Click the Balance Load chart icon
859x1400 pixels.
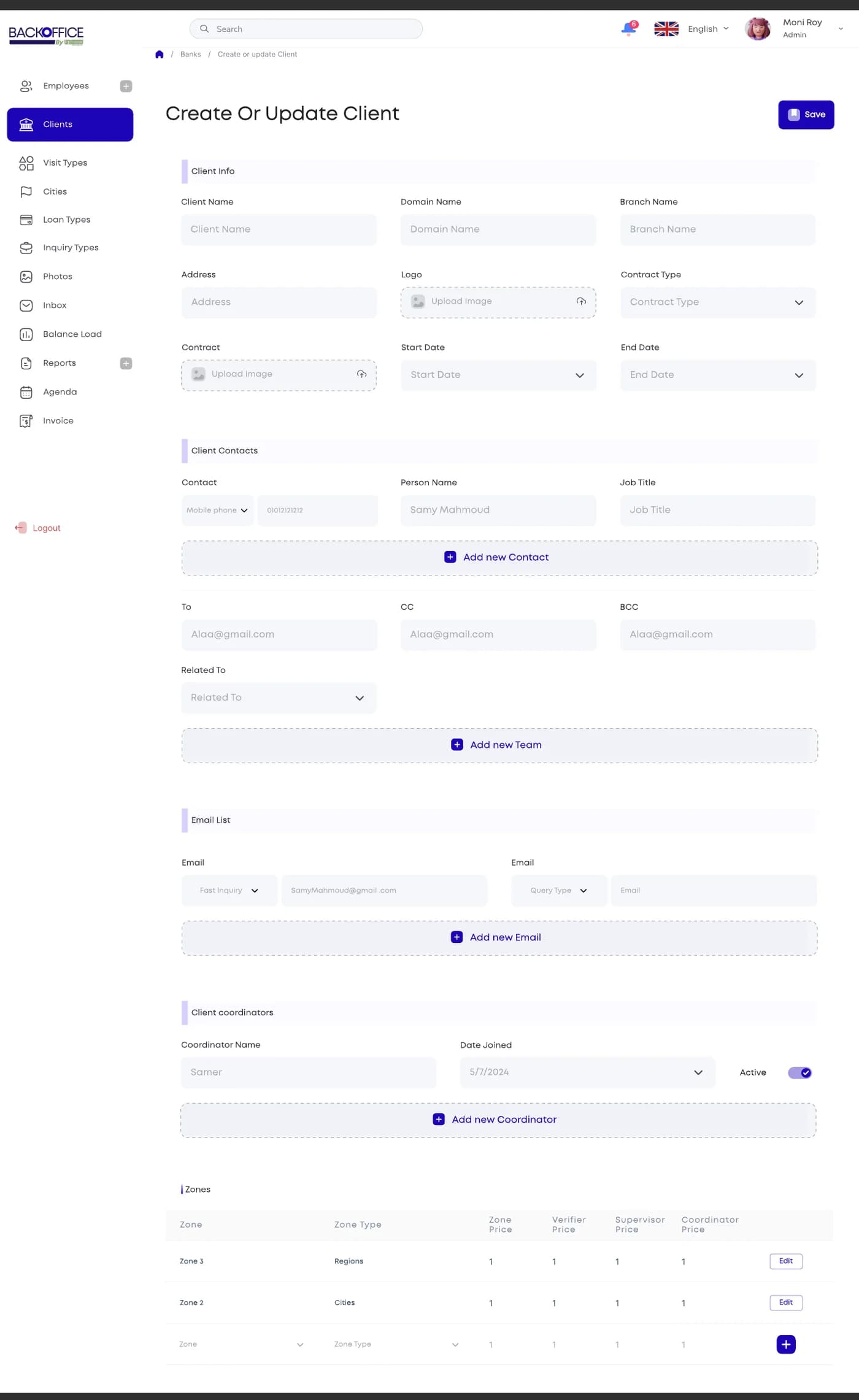click(x=26, y=334)
